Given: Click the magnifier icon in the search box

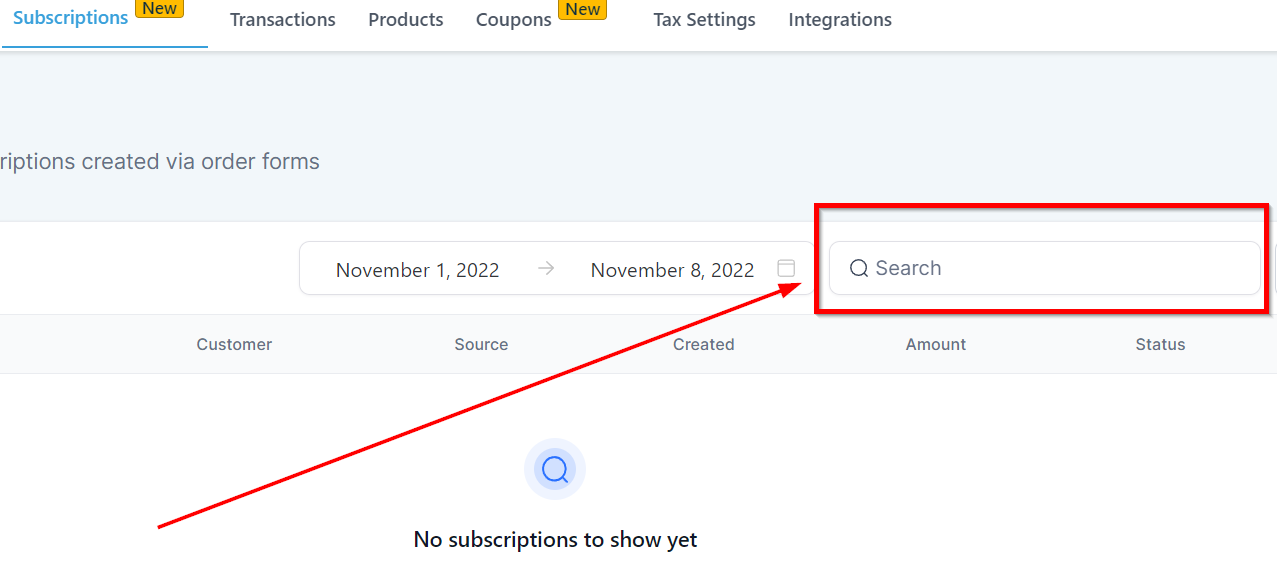Looking at the screenshot, I should coord(859,268).
